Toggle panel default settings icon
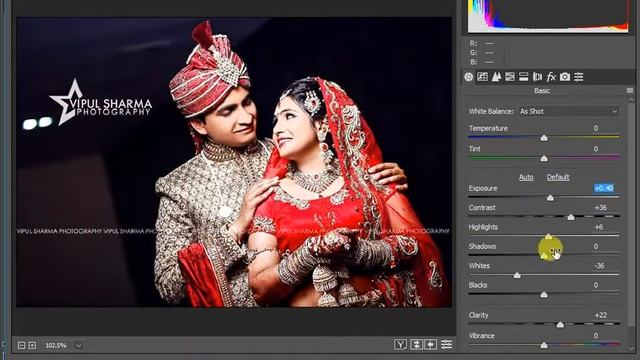The width and height of the screenshot is (640, 360). click(x=447, y=345)
